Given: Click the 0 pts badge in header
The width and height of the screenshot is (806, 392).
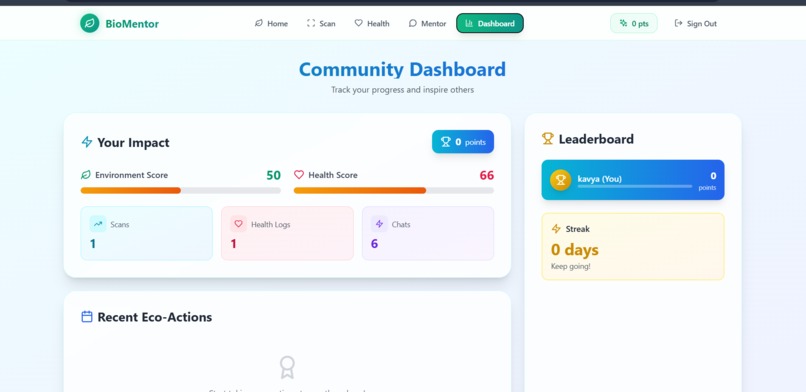Looking at the screenshot, I should click(634, 23).
